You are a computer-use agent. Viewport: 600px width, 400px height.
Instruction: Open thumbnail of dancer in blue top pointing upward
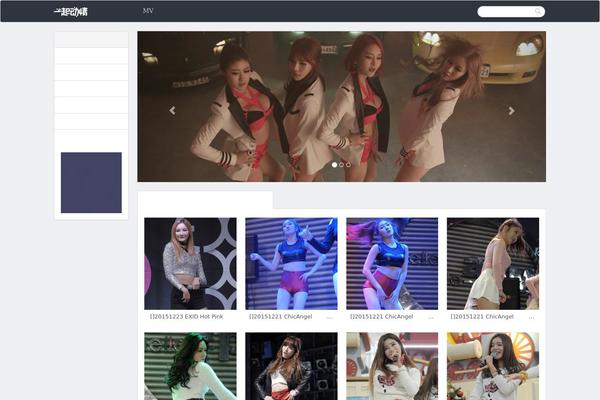(291, 264)
